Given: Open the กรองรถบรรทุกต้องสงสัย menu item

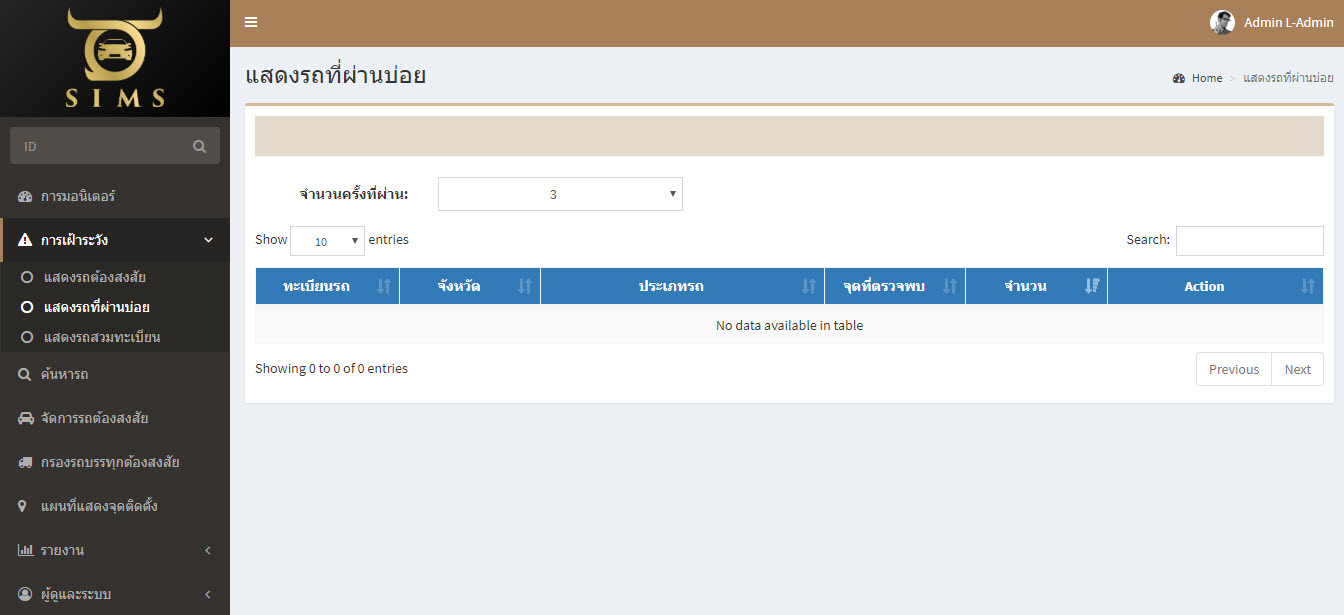Looking at the screenshot, I should [115, 462].
